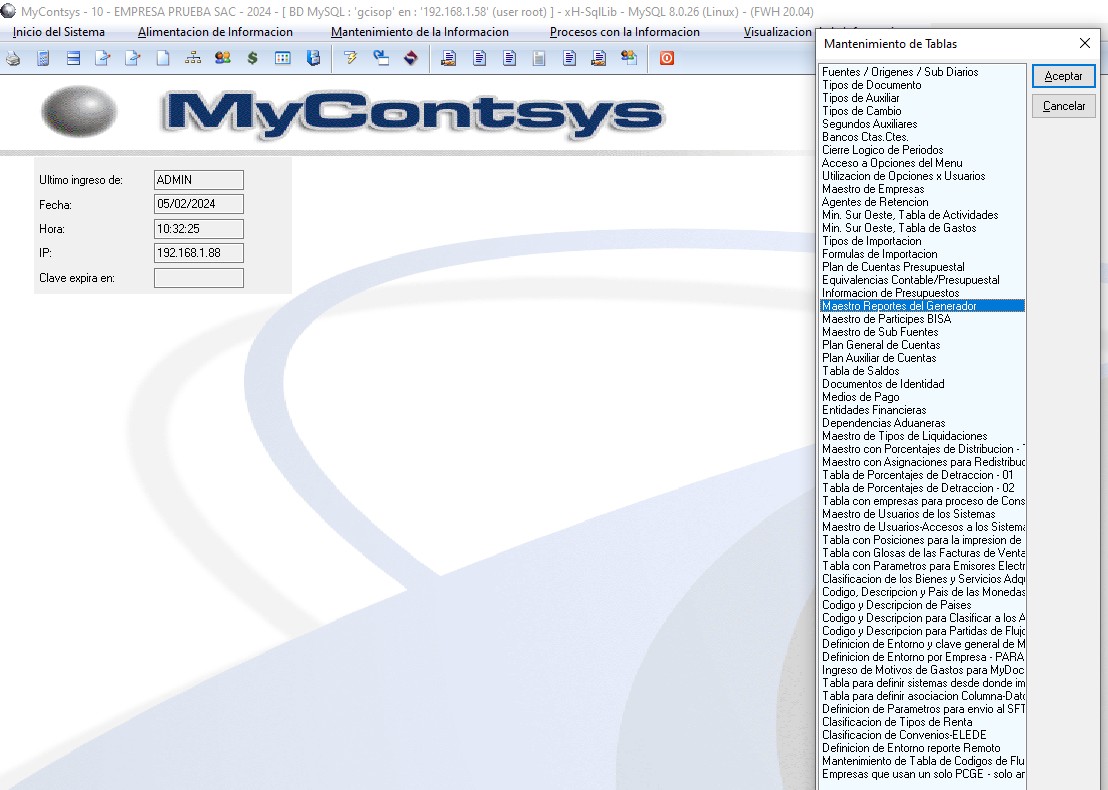Click the red power exit icon
The width and height of the screenshot is (1108, 790).
coord(667,59)
